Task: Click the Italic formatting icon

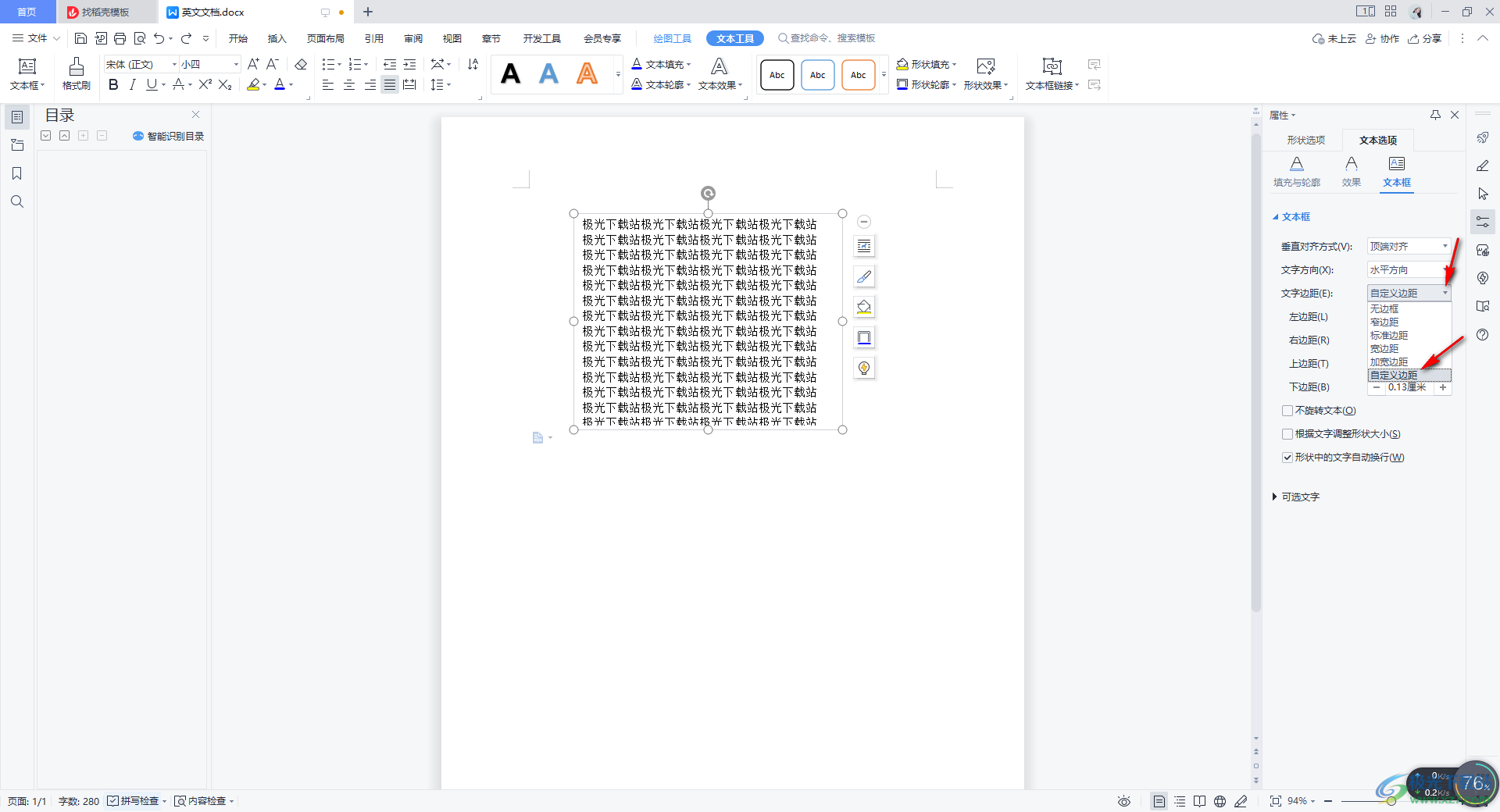Action: 132,84
